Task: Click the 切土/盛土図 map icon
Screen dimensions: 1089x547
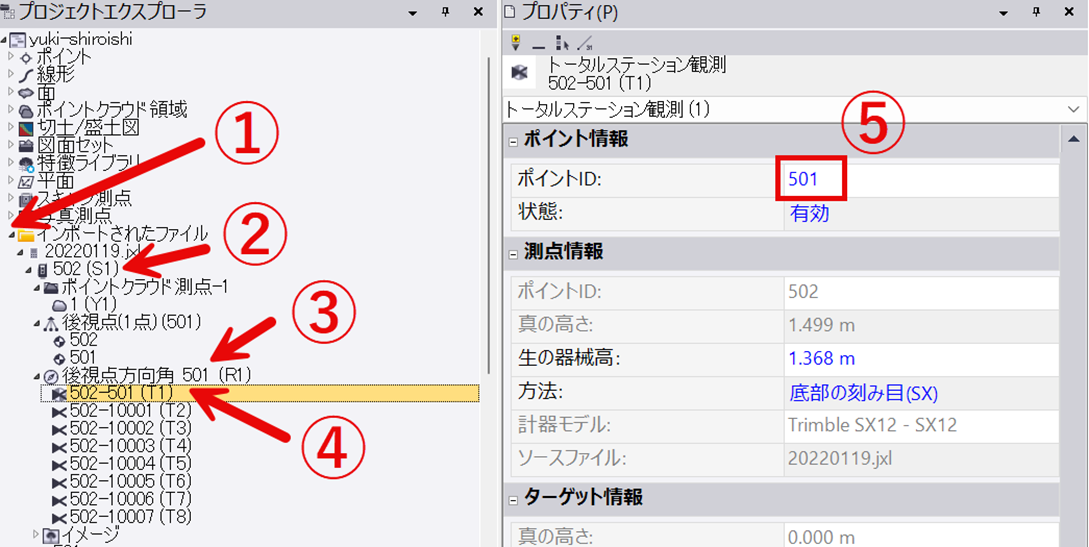Action: coord(26,128)
